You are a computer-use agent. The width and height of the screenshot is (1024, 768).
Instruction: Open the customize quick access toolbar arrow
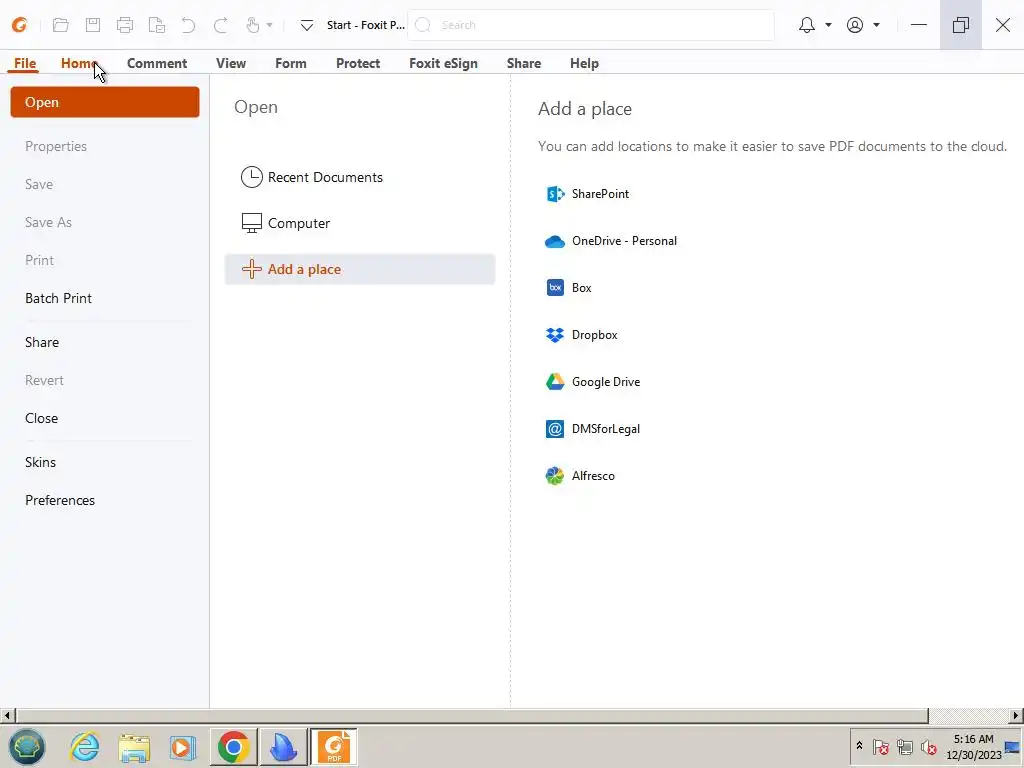coord(306,25)
